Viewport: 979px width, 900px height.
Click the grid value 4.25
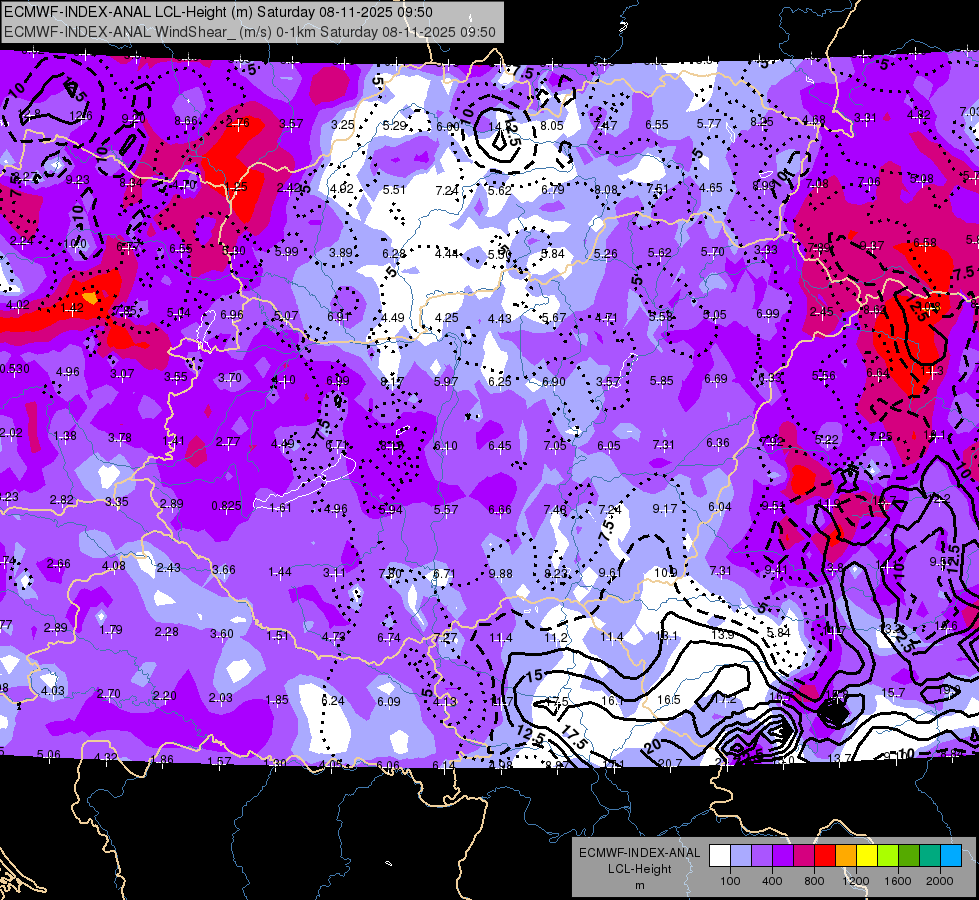446,317
